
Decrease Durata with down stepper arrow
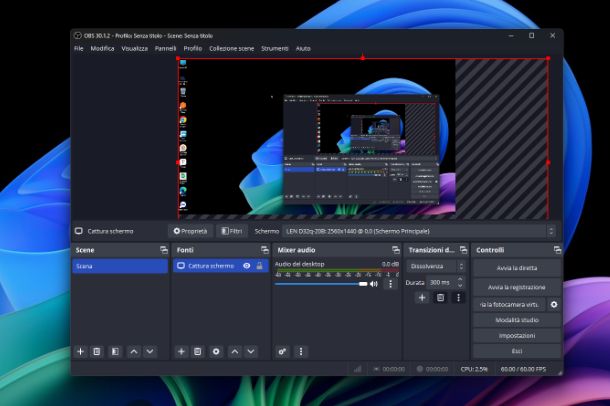460,286
